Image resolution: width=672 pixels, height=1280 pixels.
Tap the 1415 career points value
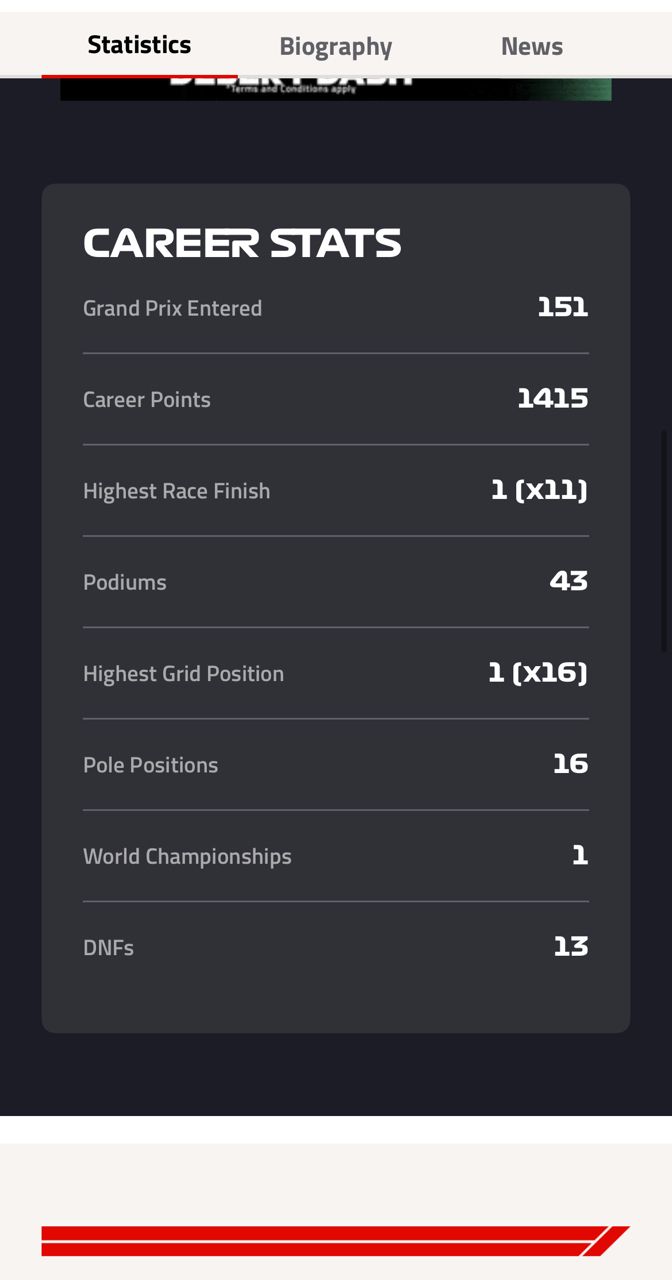tap(552, 398)
